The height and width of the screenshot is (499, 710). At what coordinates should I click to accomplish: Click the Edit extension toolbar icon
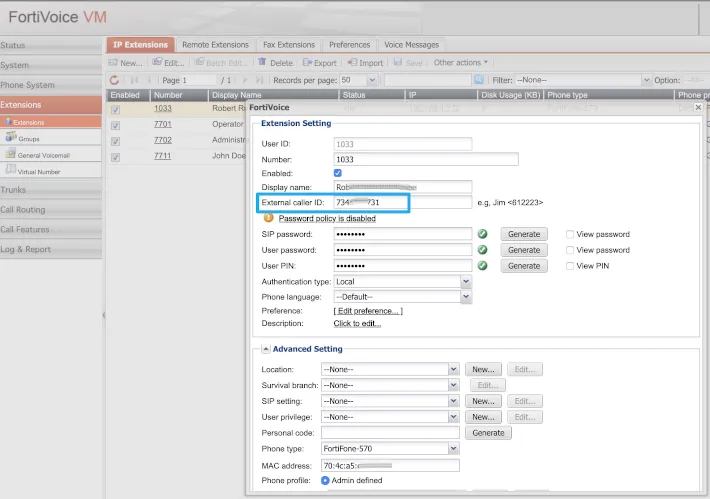pos(157,62)
